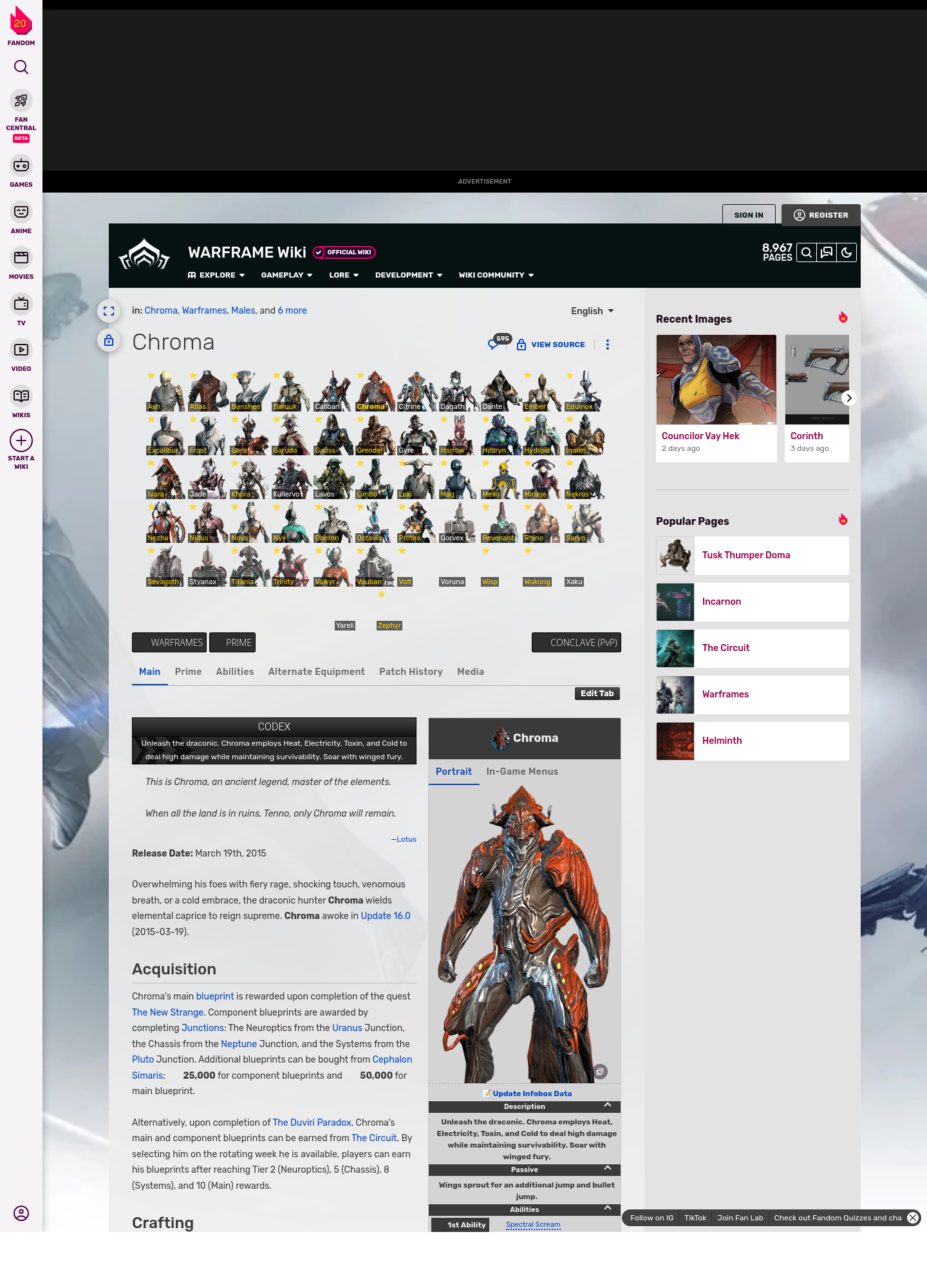Open the user profile icon at sidebar bottom
This screenshot has width=927, height=1288.
coord(21,1213)
